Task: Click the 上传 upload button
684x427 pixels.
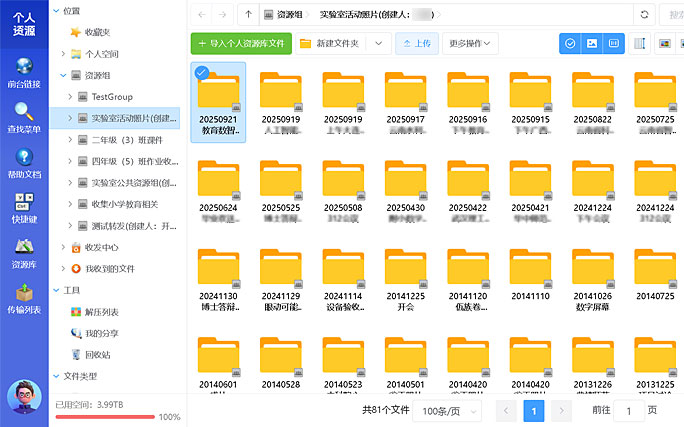Action: (416, 44)
